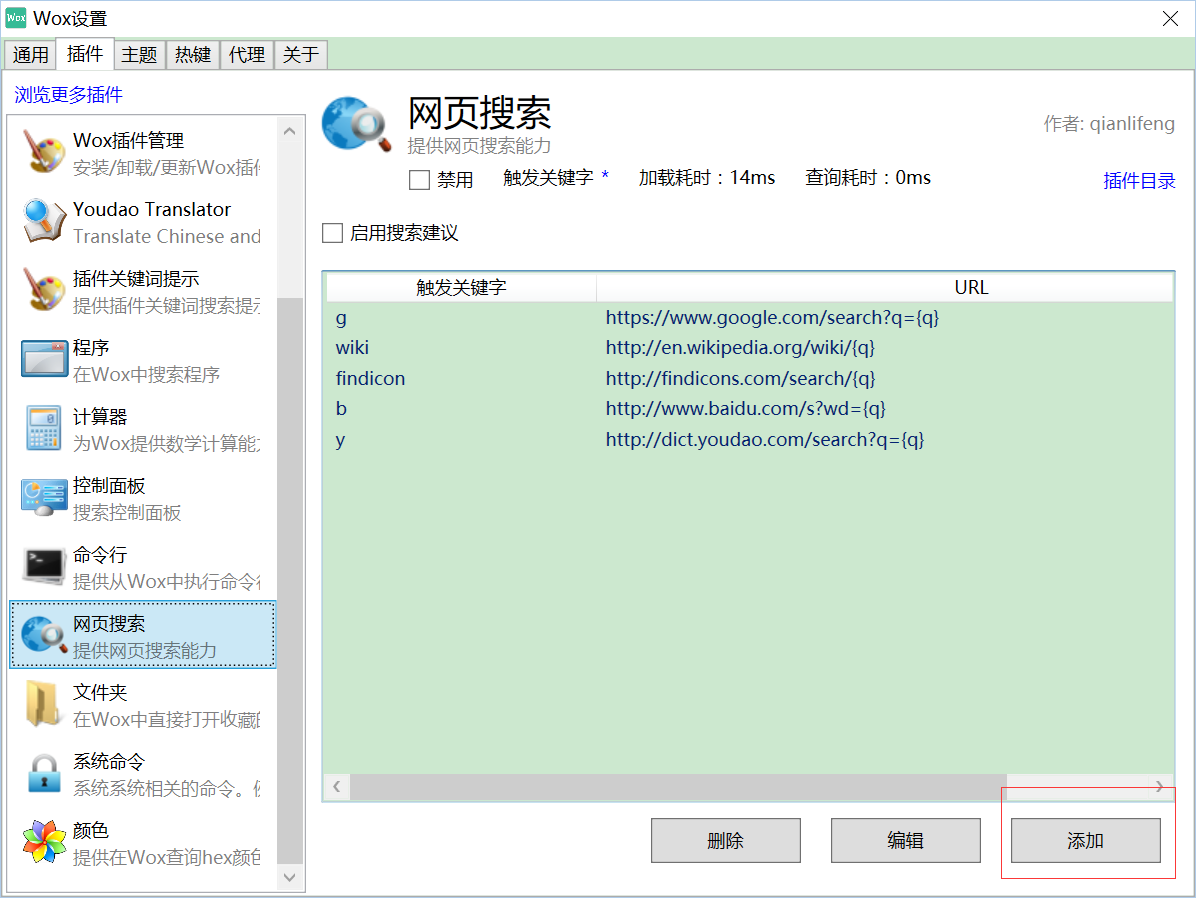Click table horizontal scroll left arrow

pyautogui.click(x=336, y=786)
